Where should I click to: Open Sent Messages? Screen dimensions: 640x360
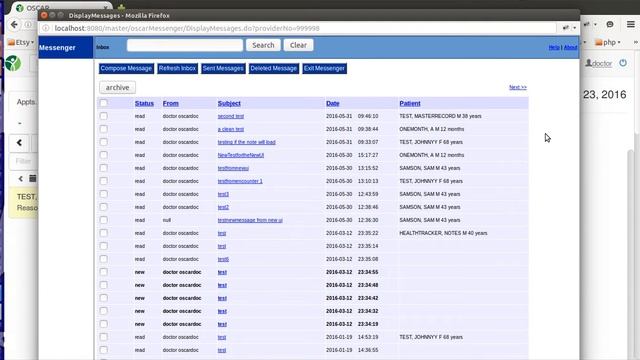[223, 69]
